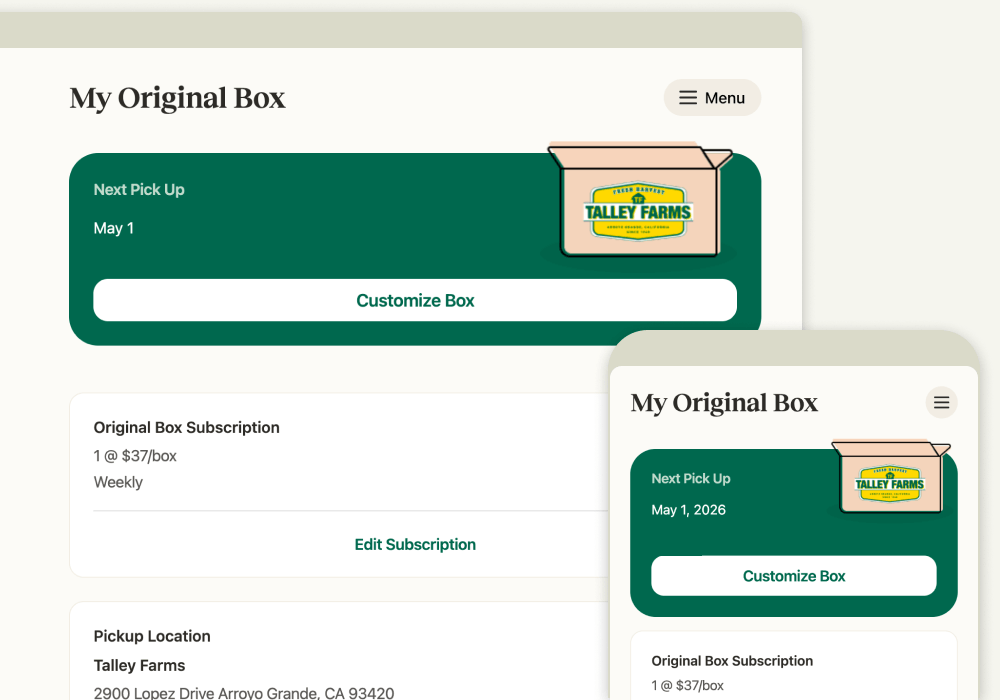The height and width of the screenshot is (700, 1000).
Task: Click the May 1, 2026 date in mobile view
Action: tap(688, 510)
